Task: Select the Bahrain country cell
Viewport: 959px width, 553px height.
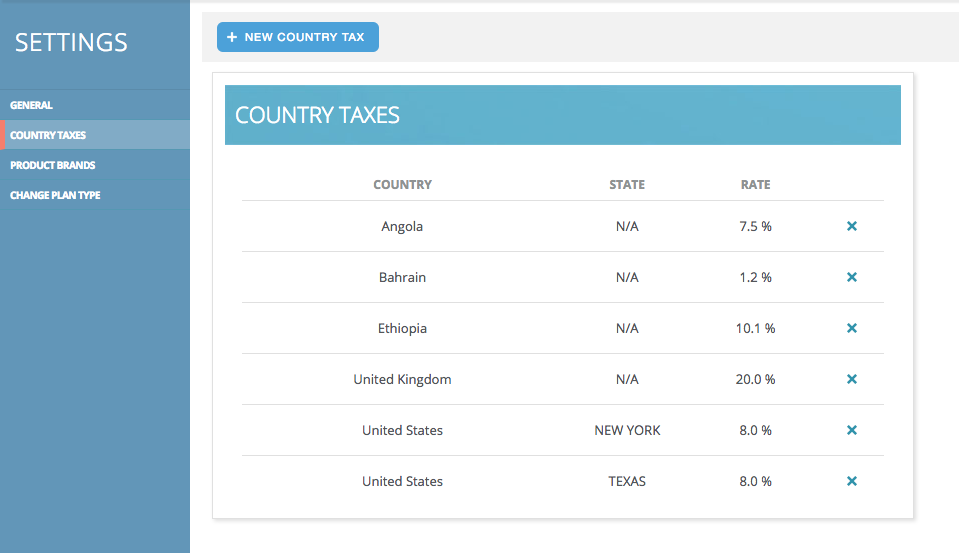Action: 402,277
